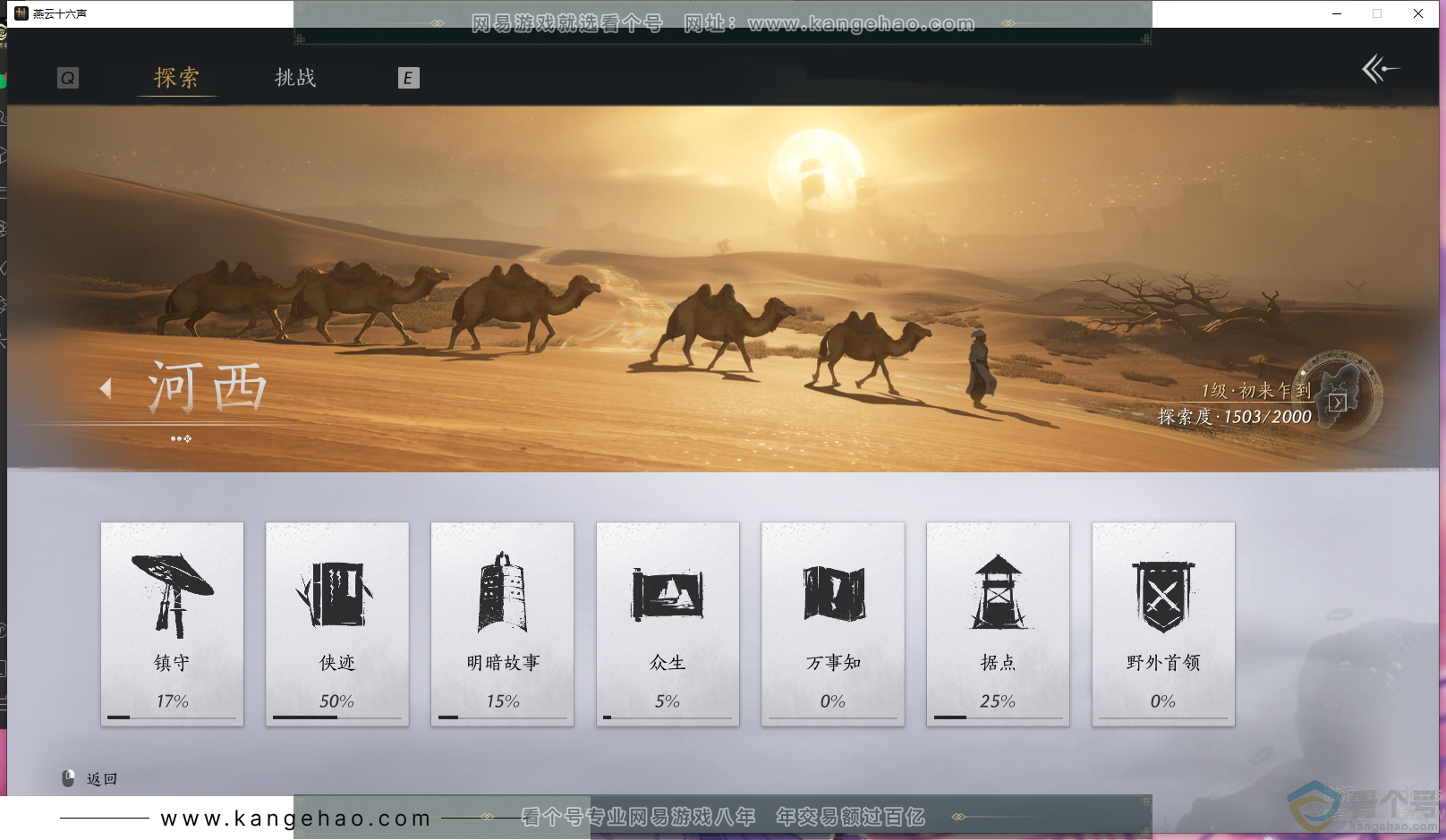
Task: Click the scroll painting icon for 众生
Action: pos(668,594)
